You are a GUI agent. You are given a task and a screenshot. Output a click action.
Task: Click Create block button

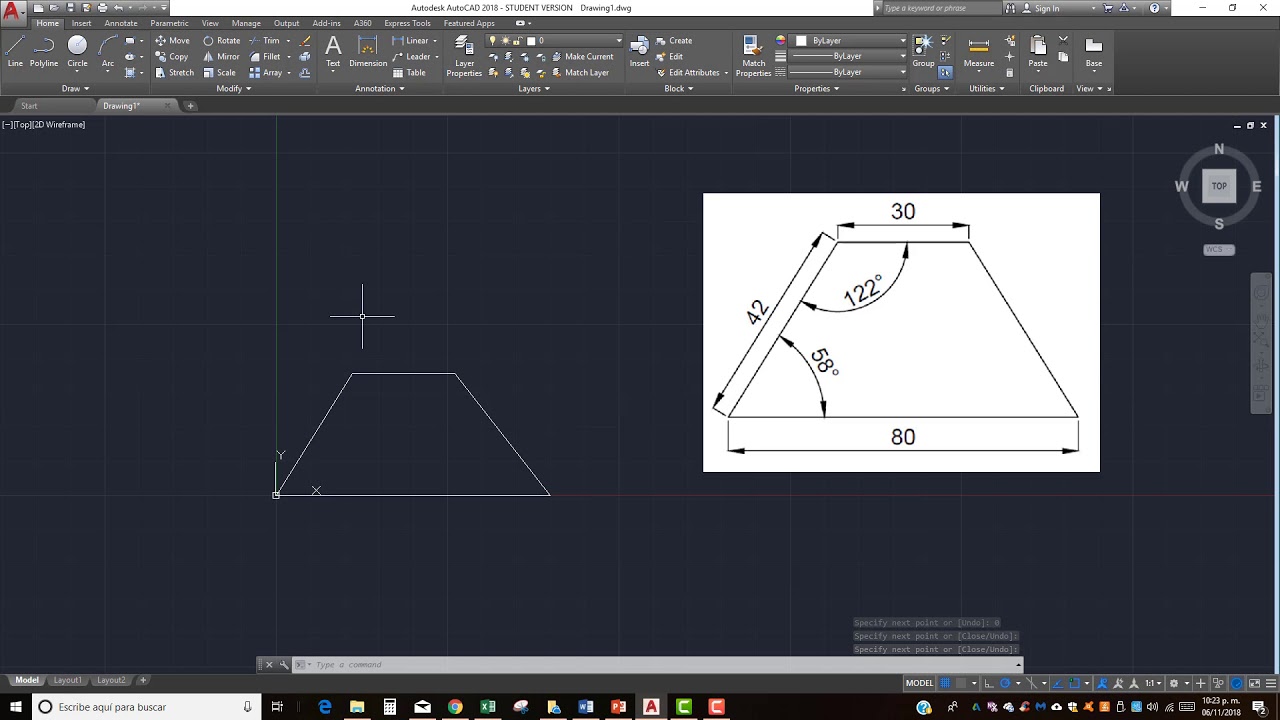[674, 41]
